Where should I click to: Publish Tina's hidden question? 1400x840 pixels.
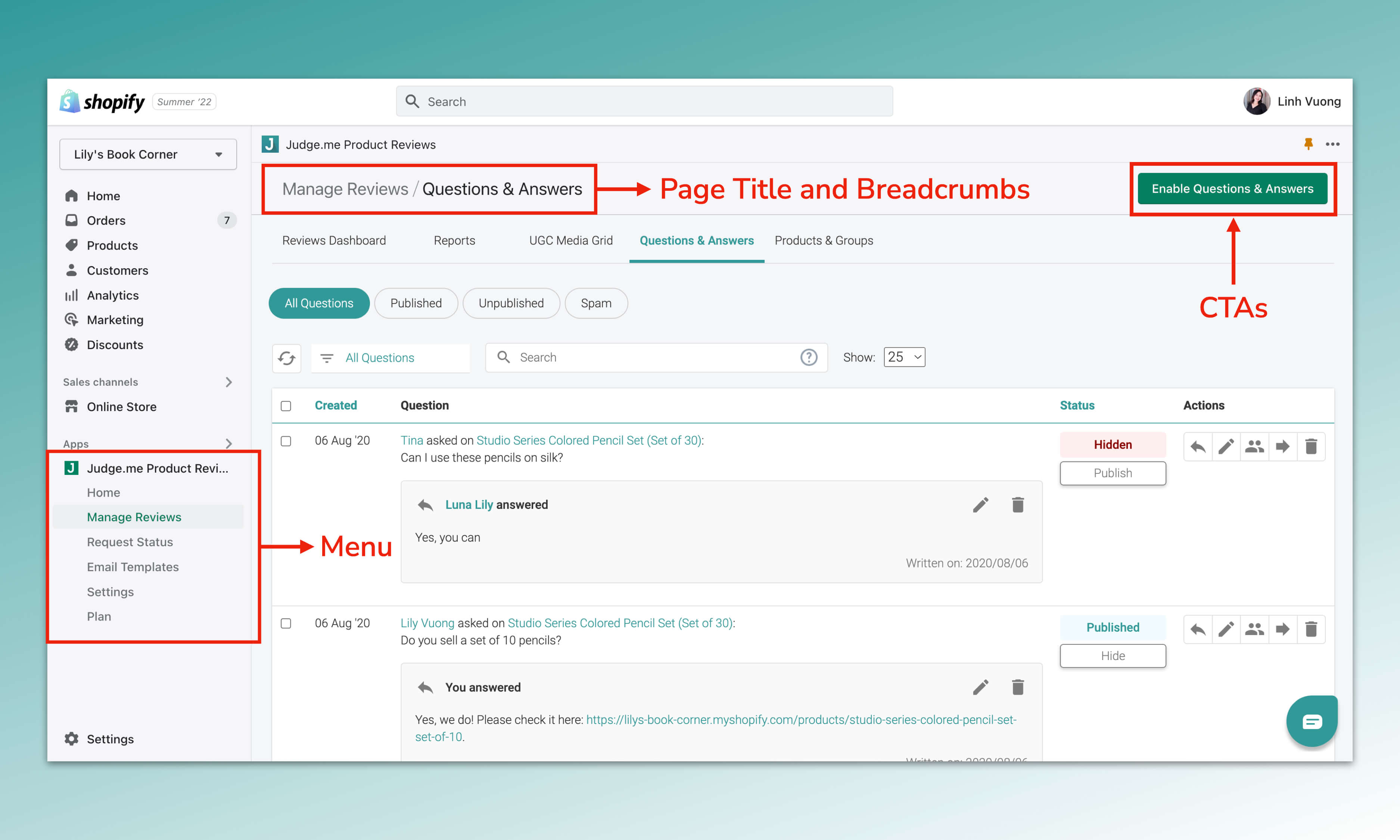click(1113, 473)
